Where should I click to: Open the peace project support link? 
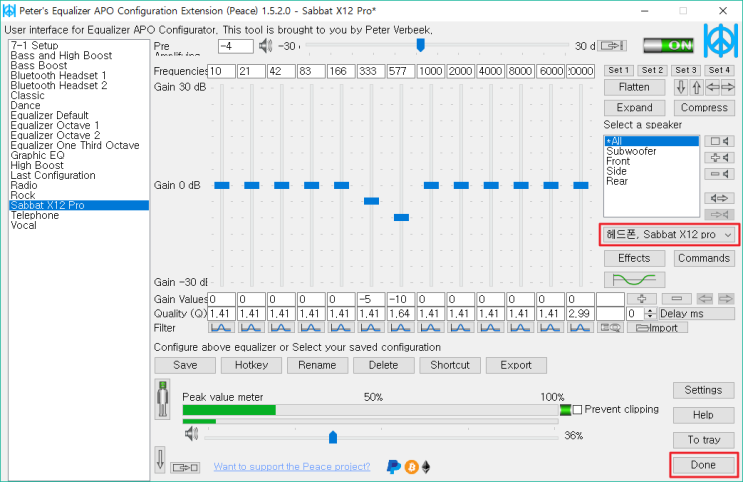(291, 467)
